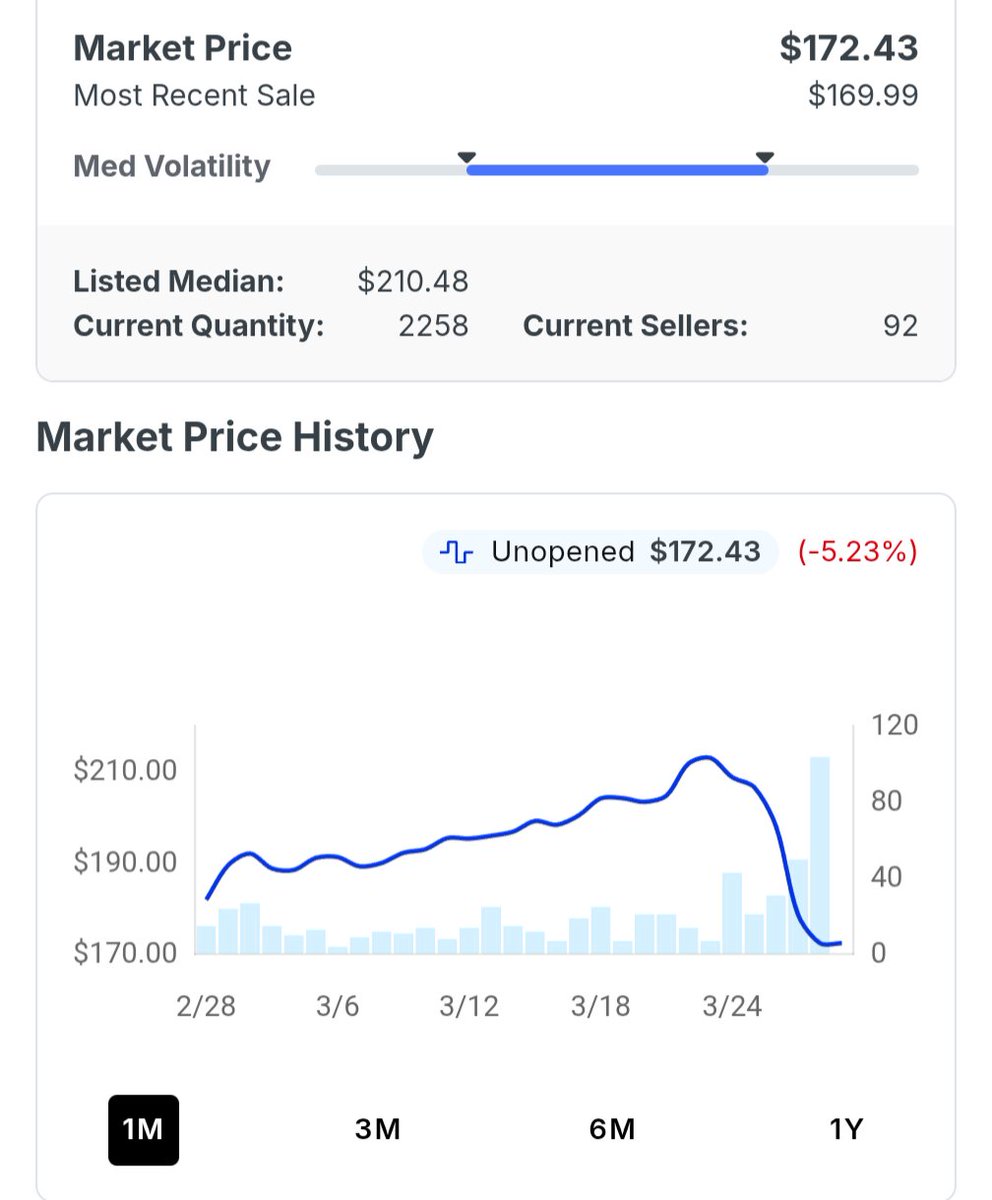This screenshot has width=992, height=1200.
Task: Tap the Listed Median $210.48 value
Action: pos(413,282)
